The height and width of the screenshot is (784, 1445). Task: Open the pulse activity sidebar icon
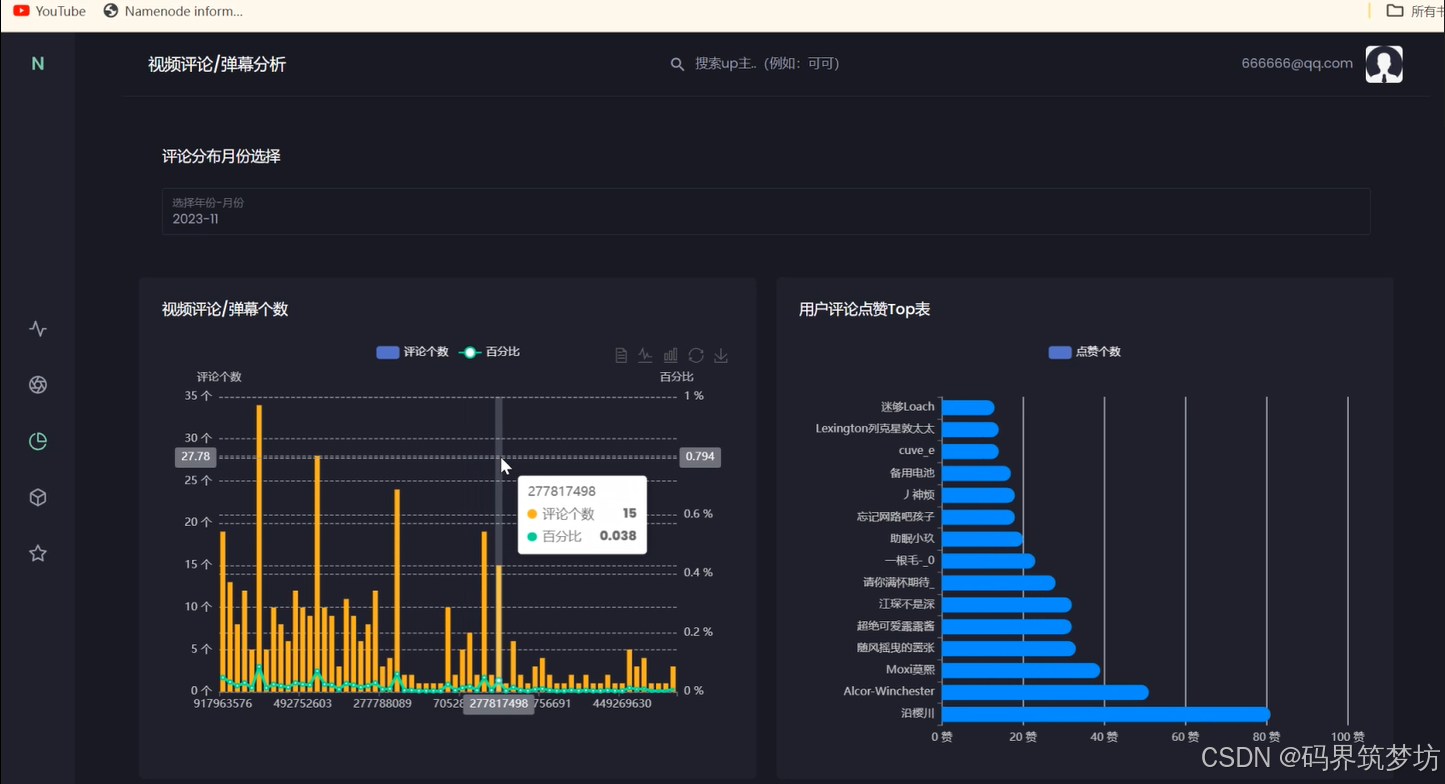click(38, 329)
